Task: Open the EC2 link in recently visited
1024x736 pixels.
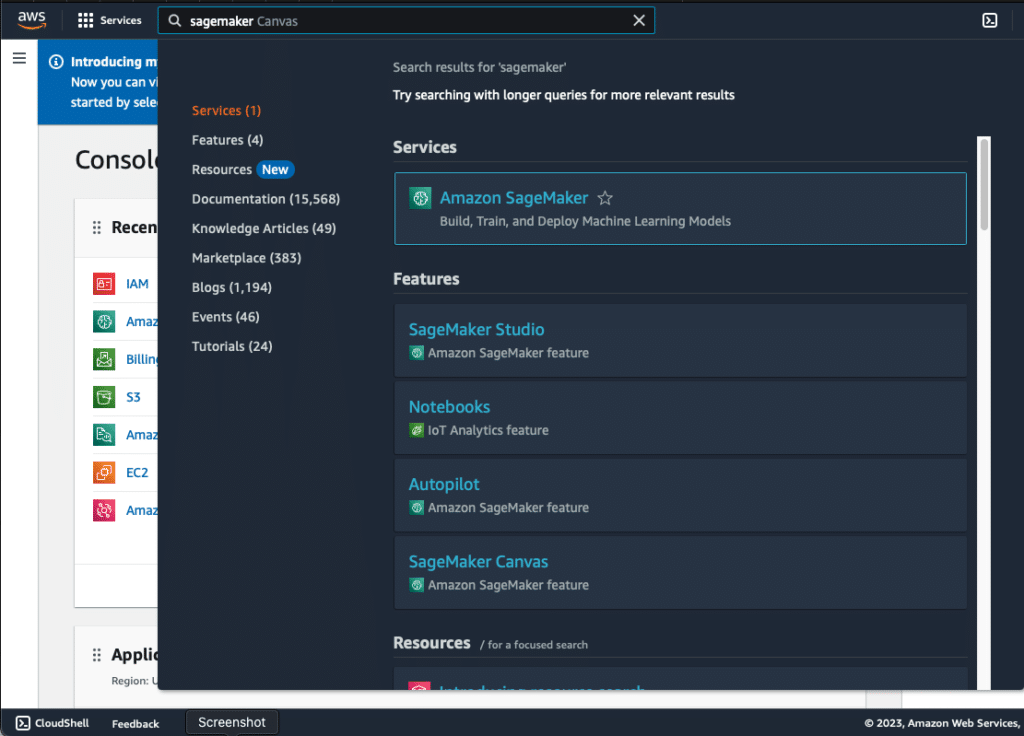Action: coord(137,473)
